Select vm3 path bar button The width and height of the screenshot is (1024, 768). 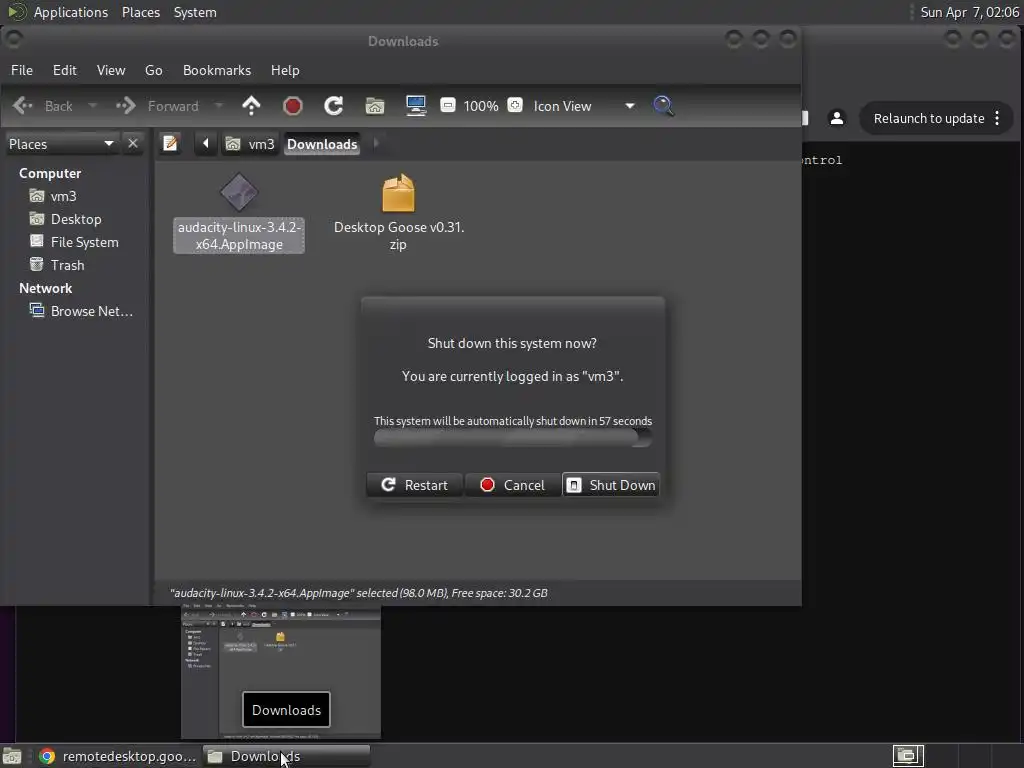(x=251, y=144)
